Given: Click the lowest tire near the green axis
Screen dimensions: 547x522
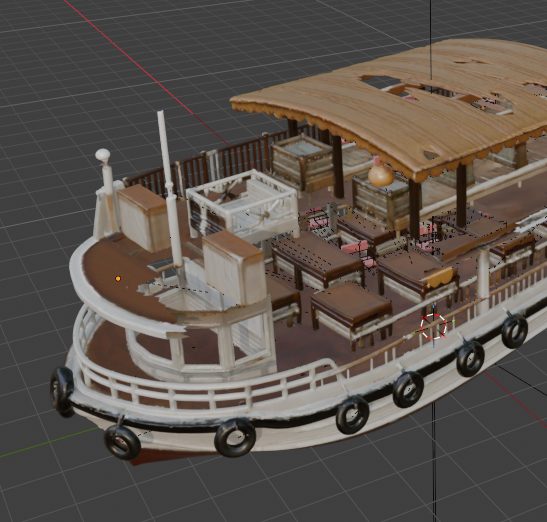Looking at the screenshot, I should click(122, 441).
